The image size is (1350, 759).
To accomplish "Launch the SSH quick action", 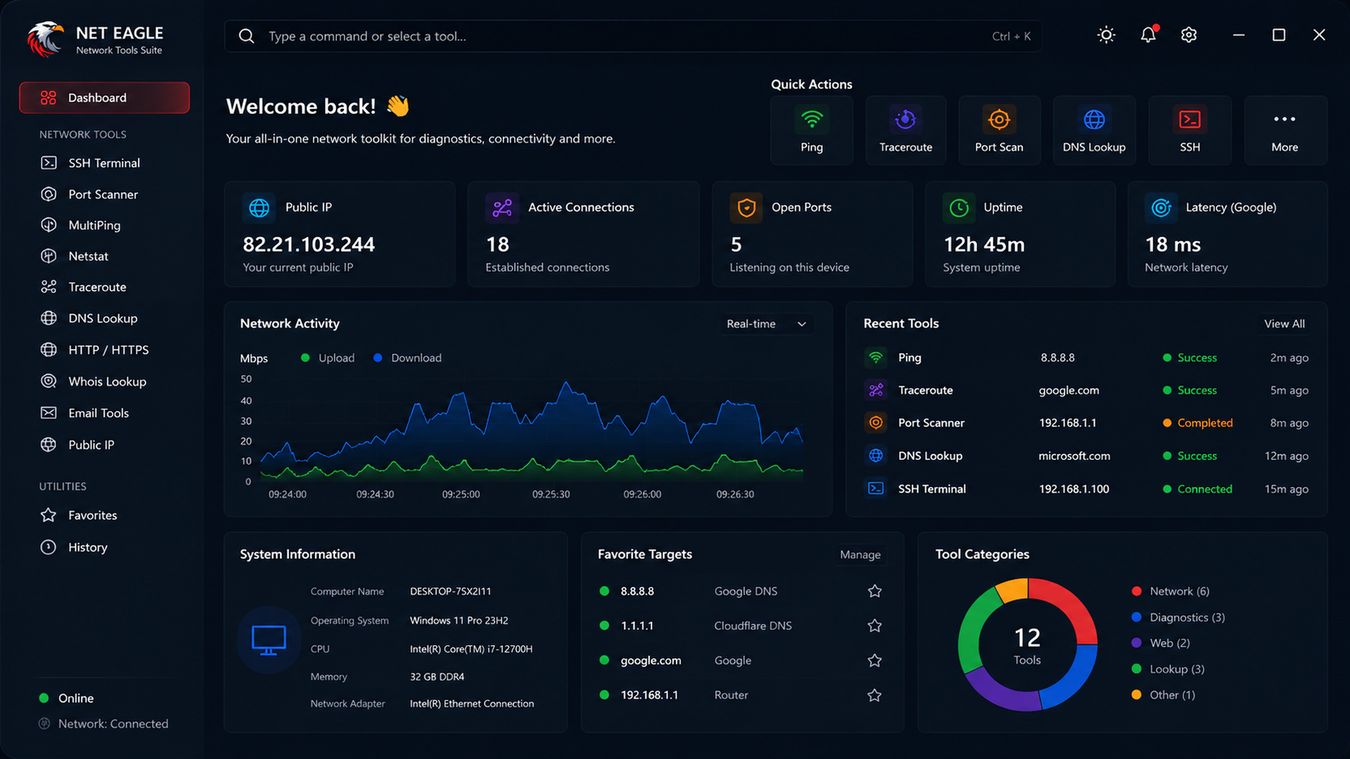I will [x=1190, y=130].
